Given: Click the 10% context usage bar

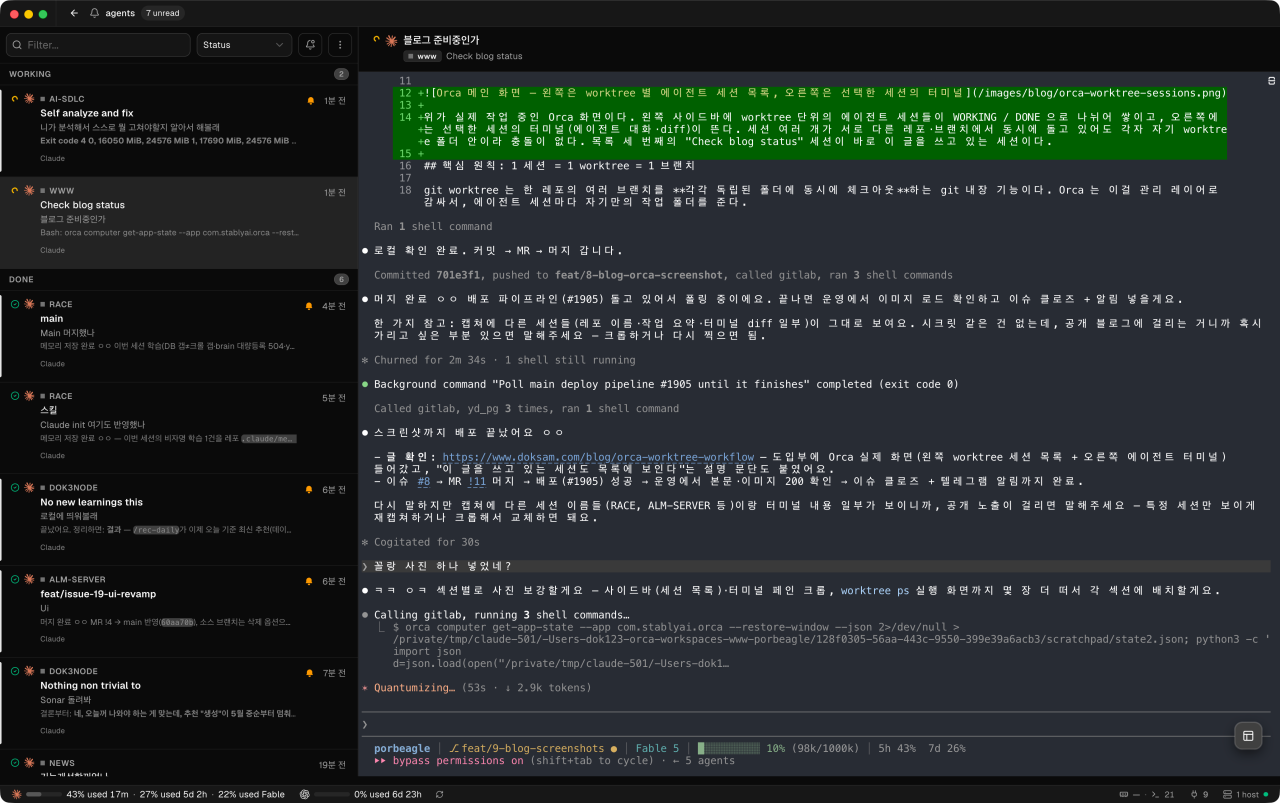Looking at the screenshot, I should click(x=729, y=748).
